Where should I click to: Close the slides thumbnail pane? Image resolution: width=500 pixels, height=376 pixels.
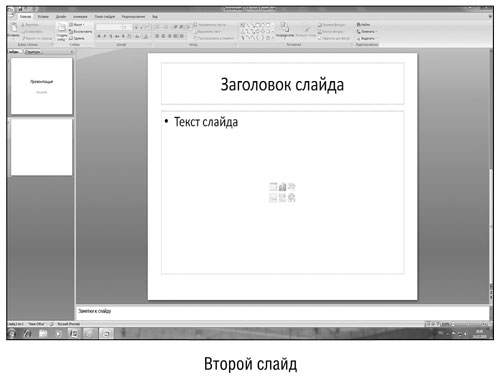pos(72,52)
